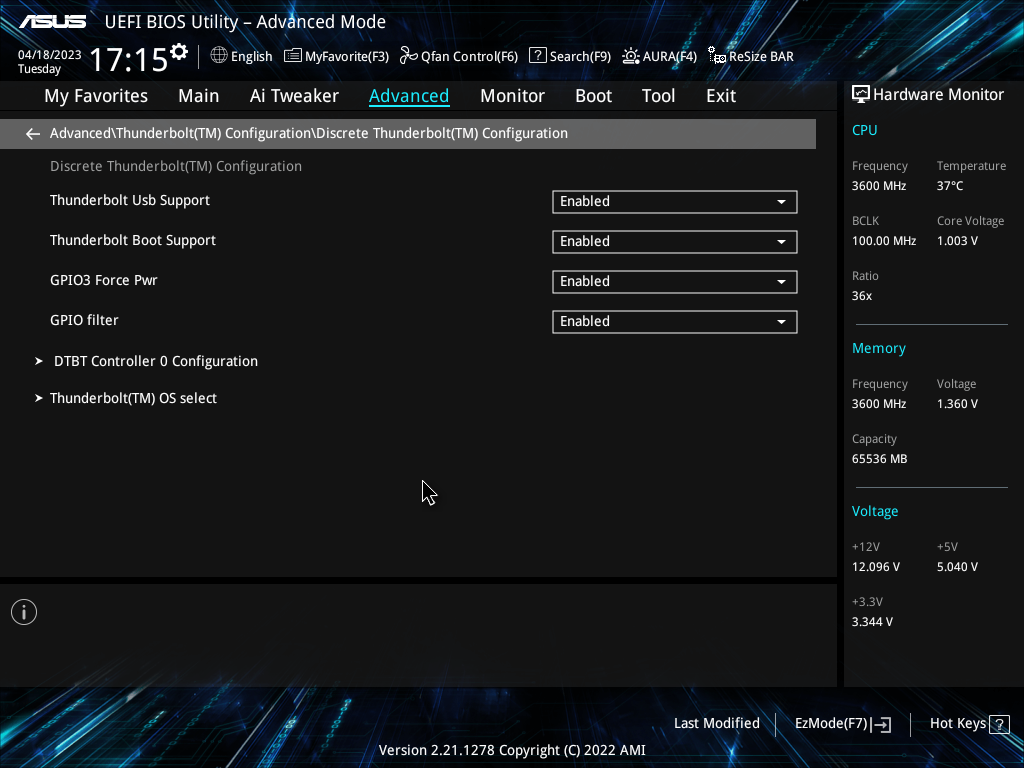The height and width of the screenshot is (768, 1024).
Task: Expand Thunderbolt(TM) OS select submenu
Action: pyautogui.click(x=133, y=398)
